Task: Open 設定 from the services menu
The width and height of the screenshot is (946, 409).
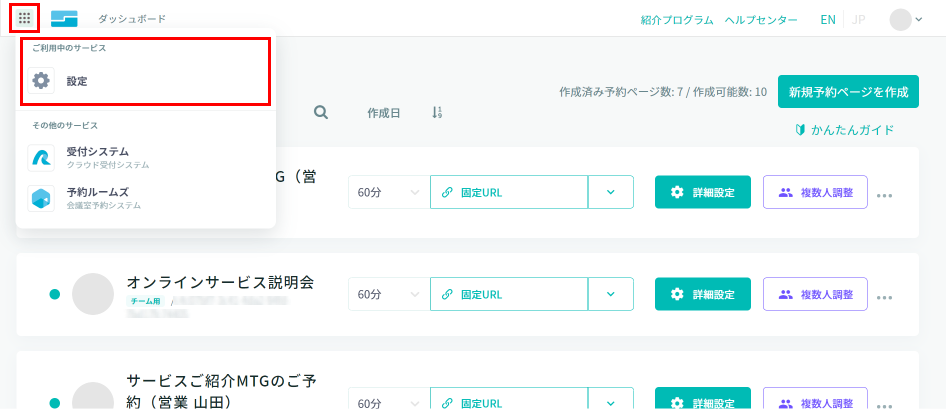Action: pyautogui.click(x=76, y=81)
